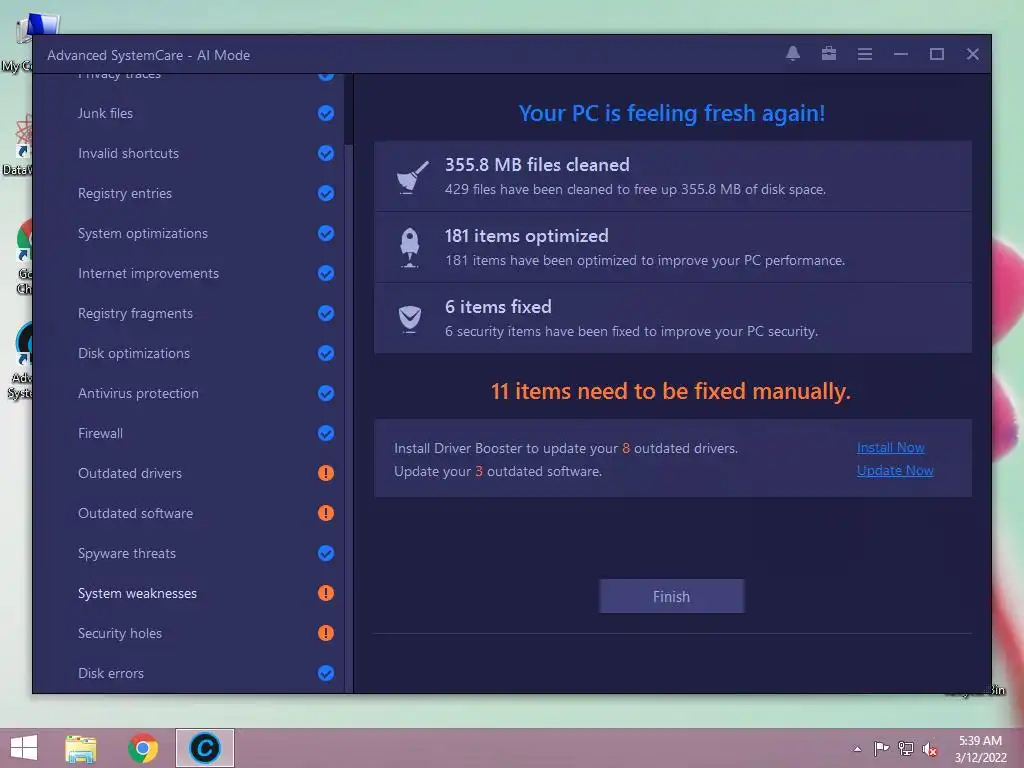Click Install Now for Driver Booster
The image size is (1024, 768).
coord(890,447)
